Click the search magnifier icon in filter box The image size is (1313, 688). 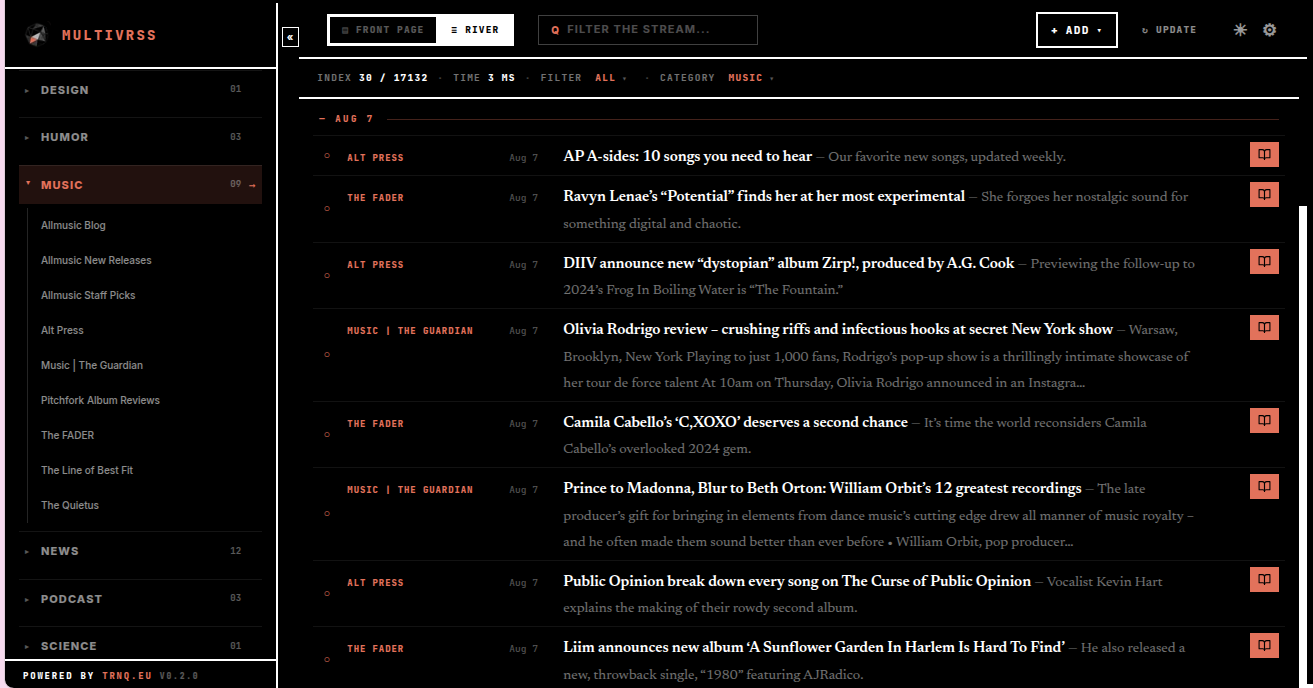555,30
